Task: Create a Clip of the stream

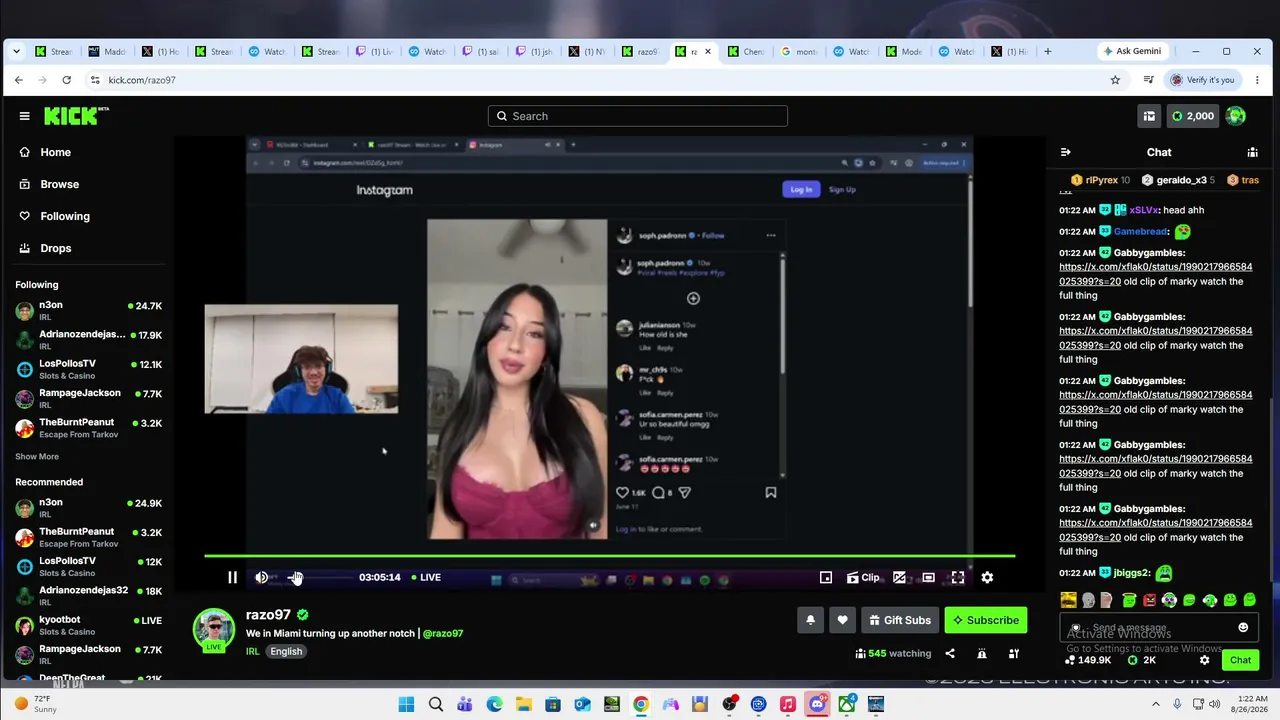Action: click(x=863, y=577)
